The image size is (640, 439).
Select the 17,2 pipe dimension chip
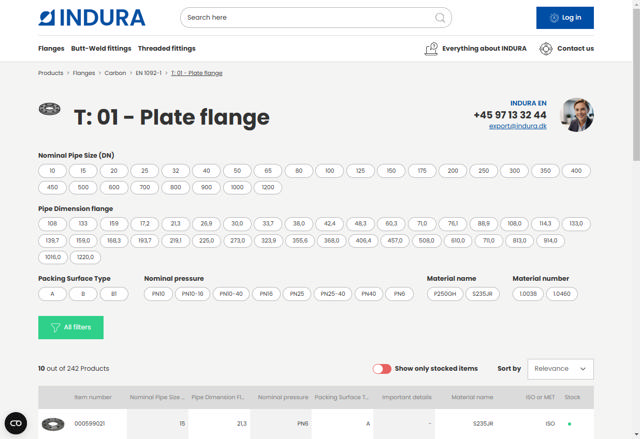144,224
